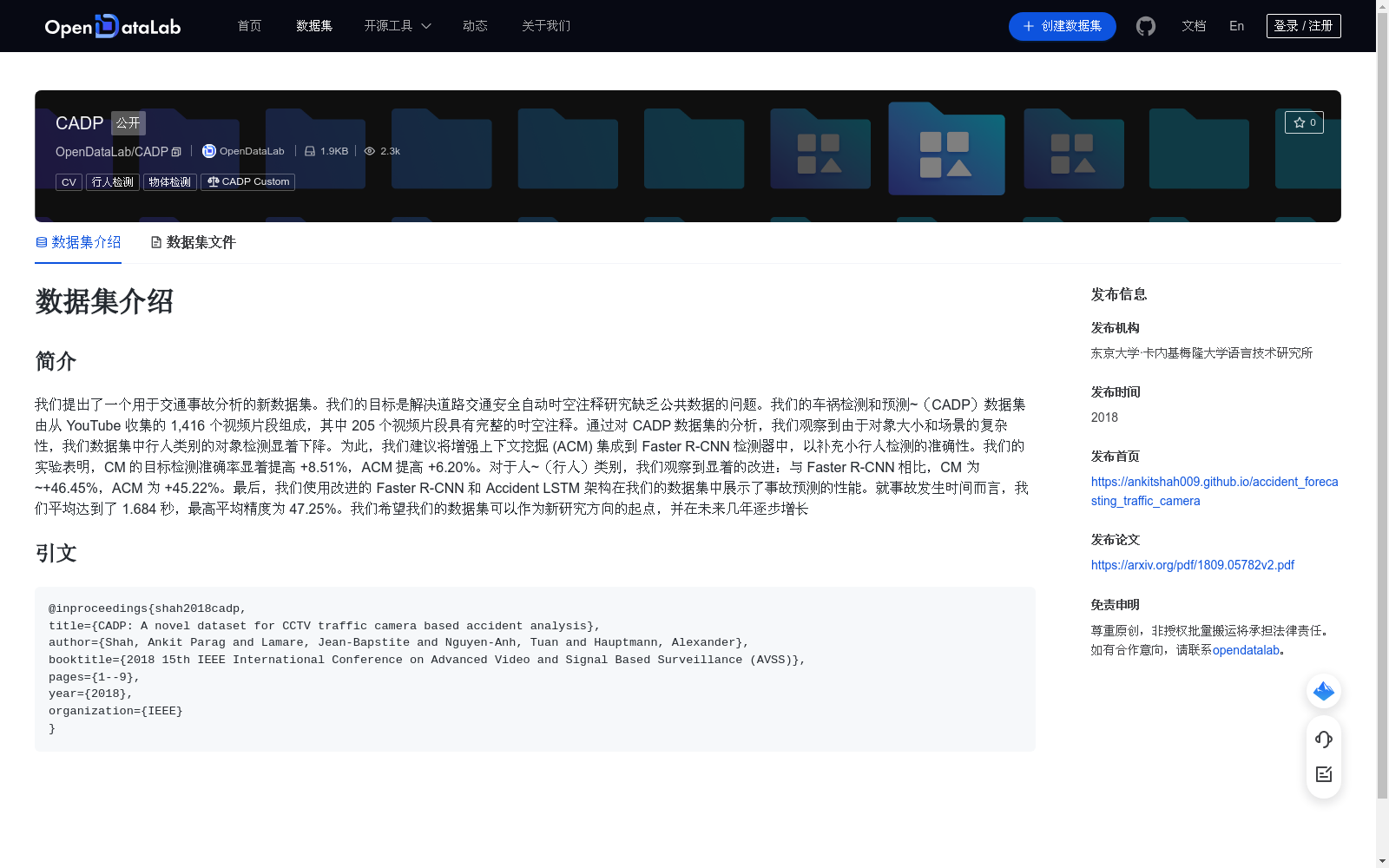Viewport: 1389px width, 868px height.
Task: Click the scale icon on CADP Custom license tag
Action: click(212, 181)
